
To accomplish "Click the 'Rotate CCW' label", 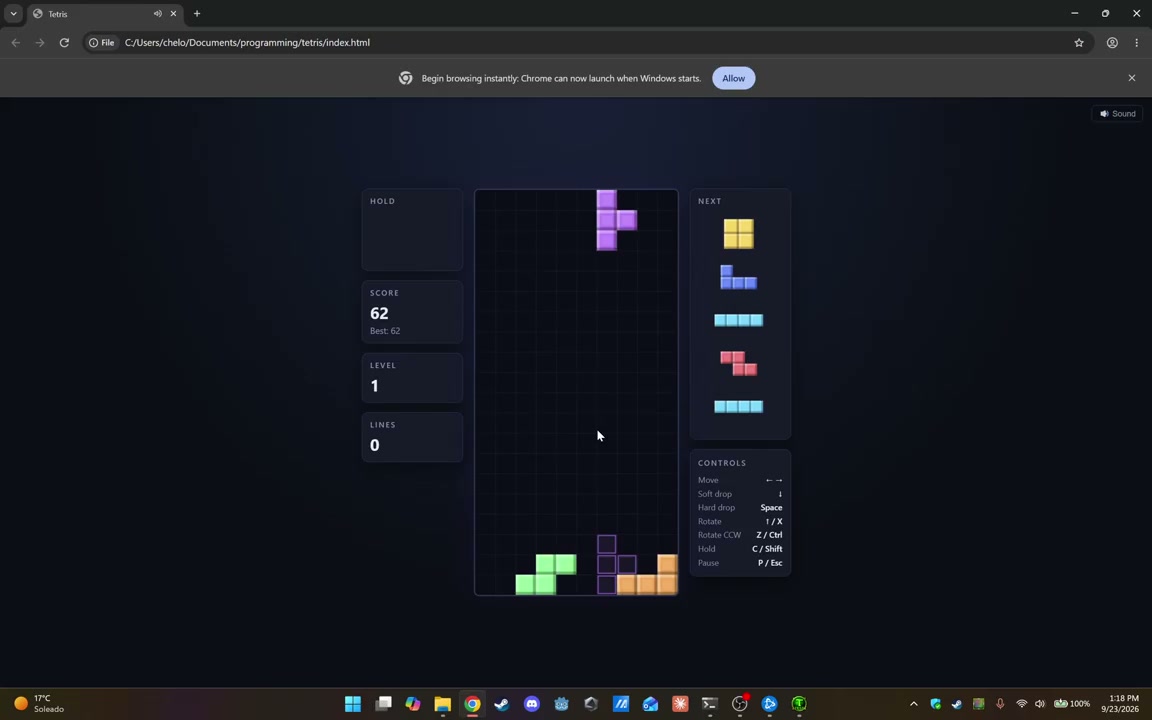I will pyautogui.click(x=719, y=535).
